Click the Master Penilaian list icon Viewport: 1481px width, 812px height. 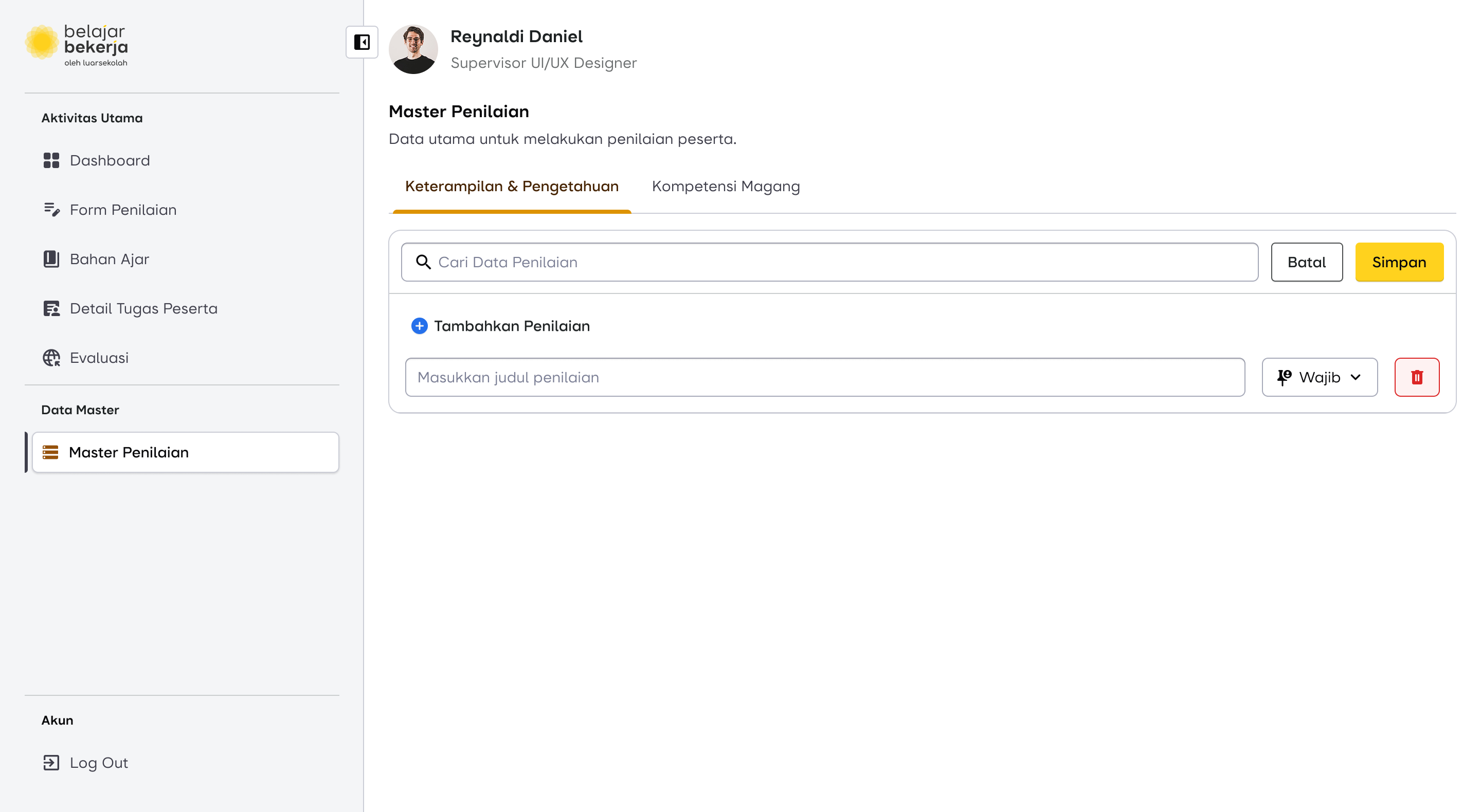click(50, 452)
